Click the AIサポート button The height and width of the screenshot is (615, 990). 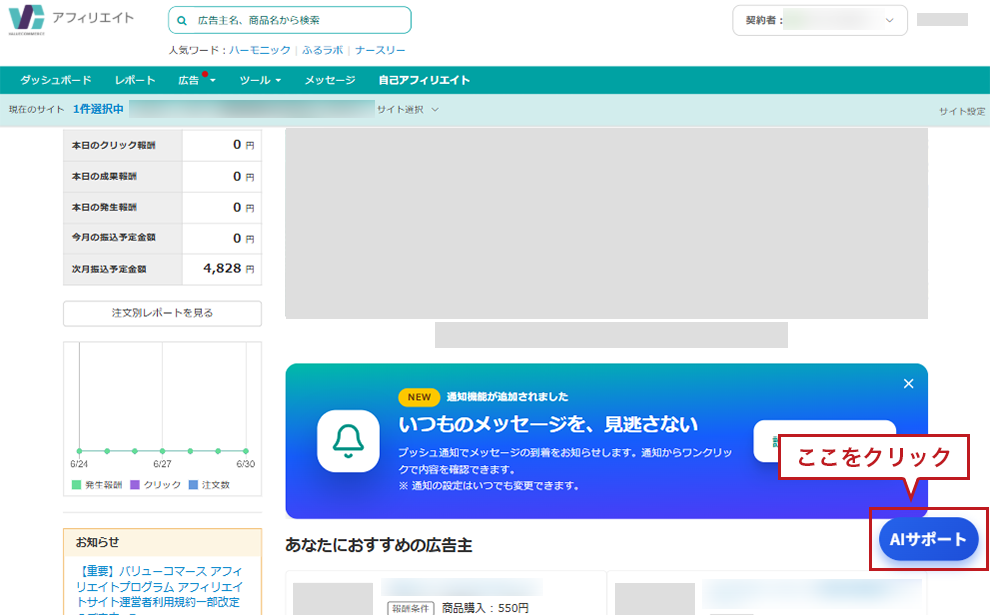point(928,539)
